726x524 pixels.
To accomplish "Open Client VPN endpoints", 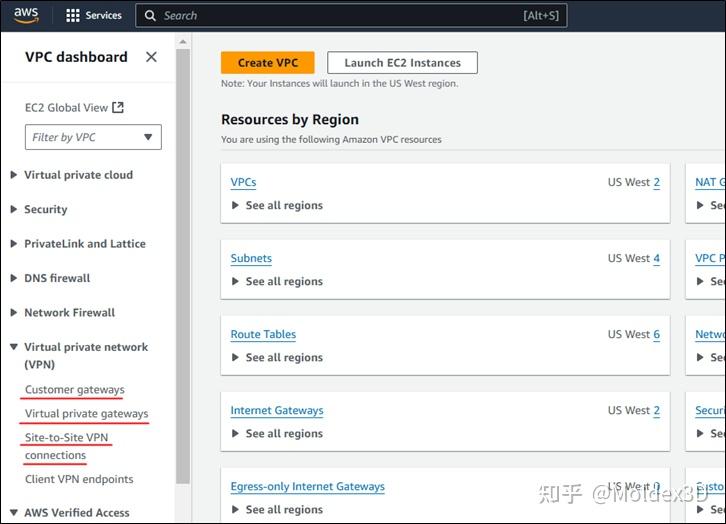I will pos(79,479).
